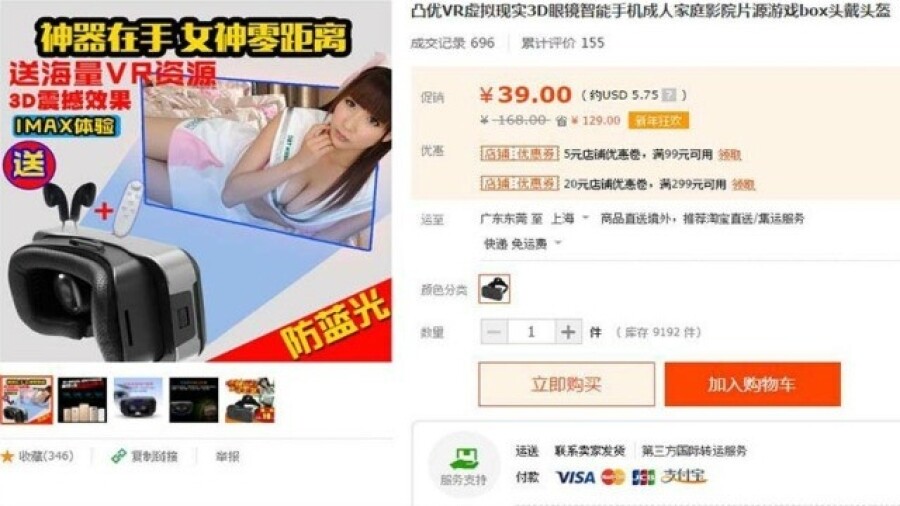Select the black VR headset color option
The height and width of the screenshot is (506, 900).
click(x=494, y=289)
